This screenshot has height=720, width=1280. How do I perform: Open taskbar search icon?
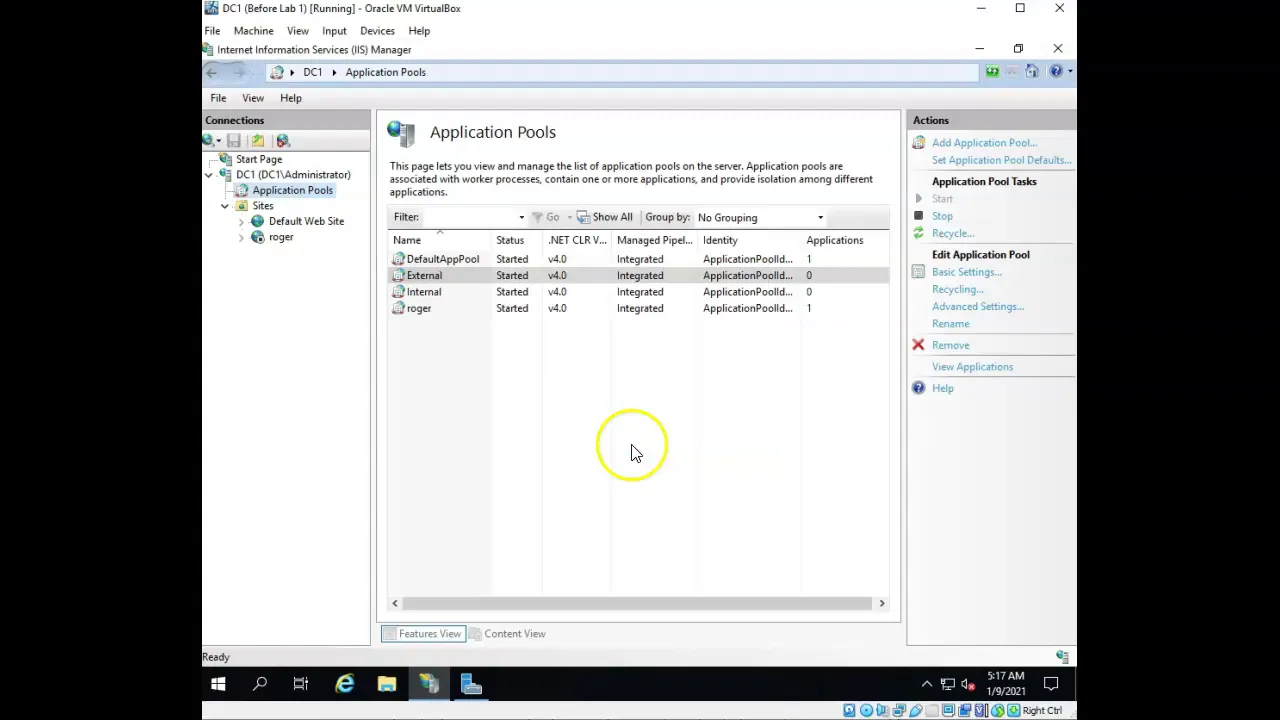pos(260,684)
